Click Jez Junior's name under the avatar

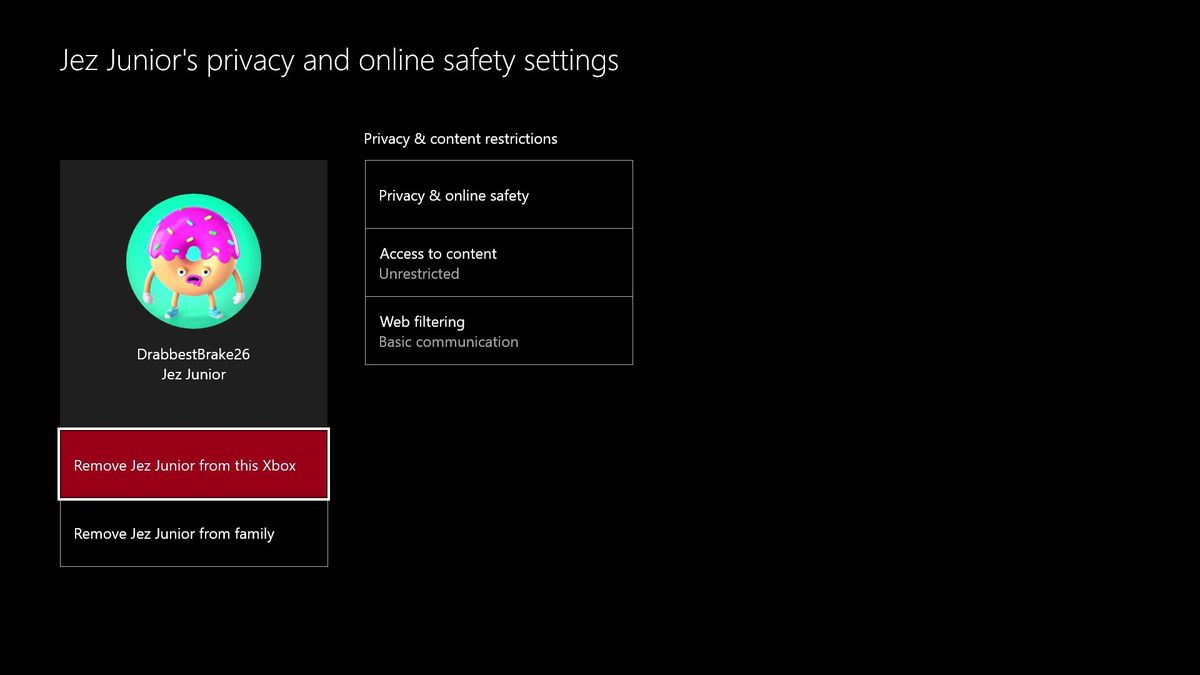[193, 373]
